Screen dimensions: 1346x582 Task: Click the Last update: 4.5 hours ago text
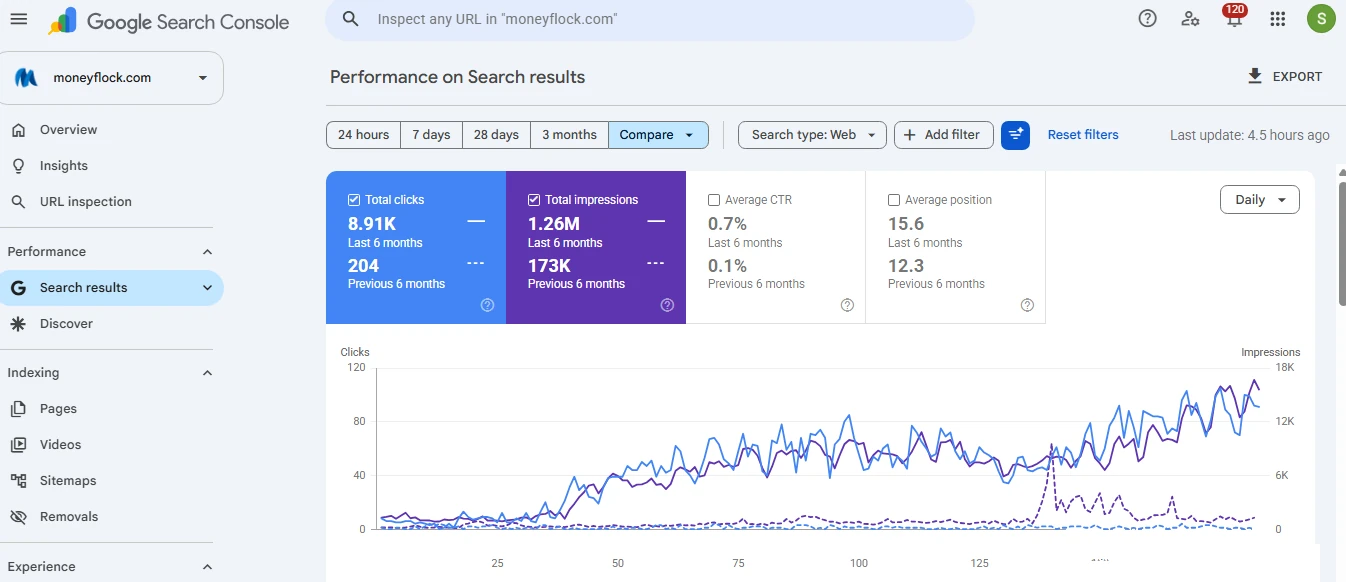click(1250, 135)
